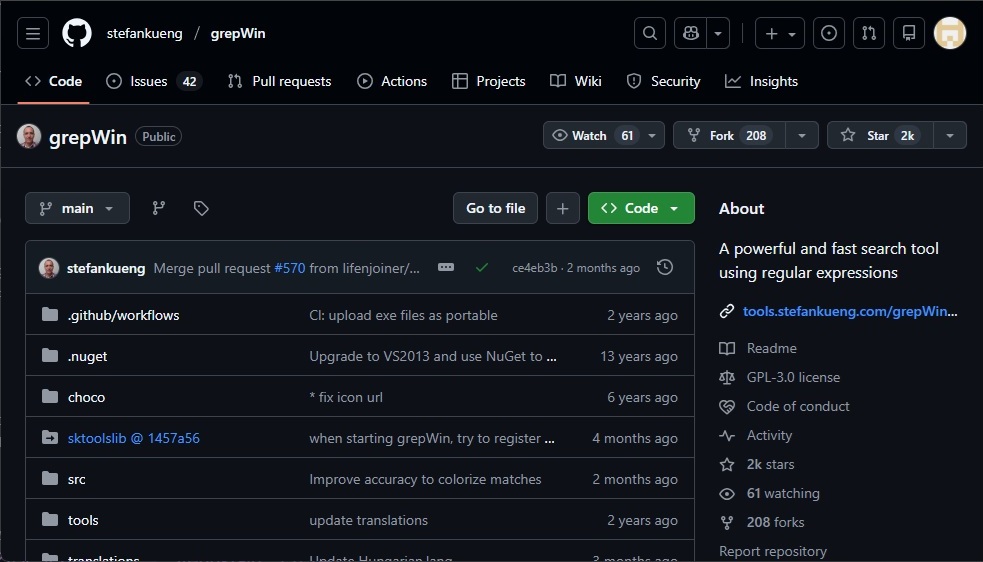Open commit 'when starting grepWin, try to register'
The height and width of the screenshot is (562, 983).
tap(431, 438)
